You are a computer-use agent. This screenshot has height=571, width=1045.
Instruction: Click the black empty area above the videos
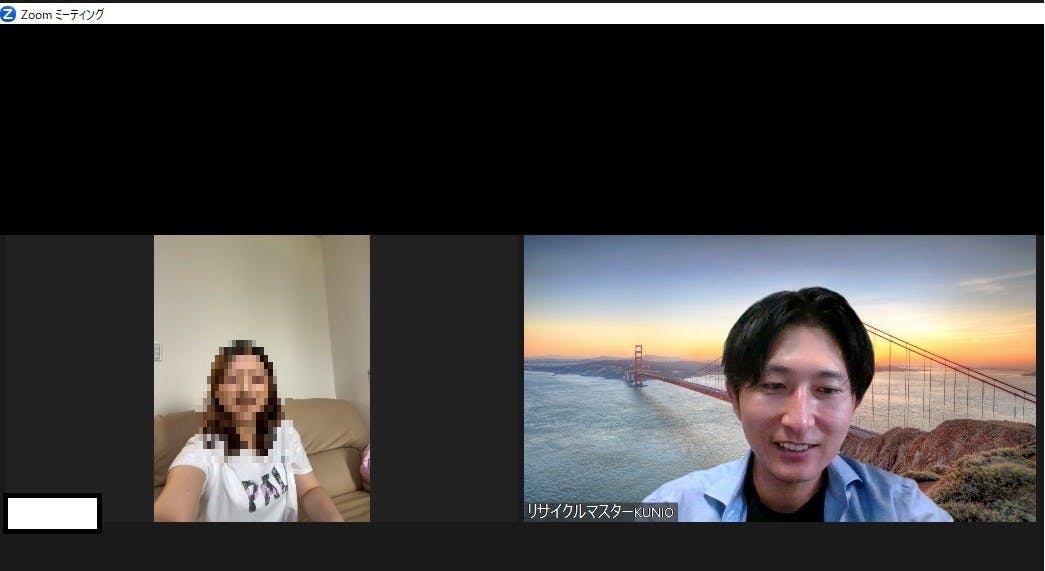(522, 130)
